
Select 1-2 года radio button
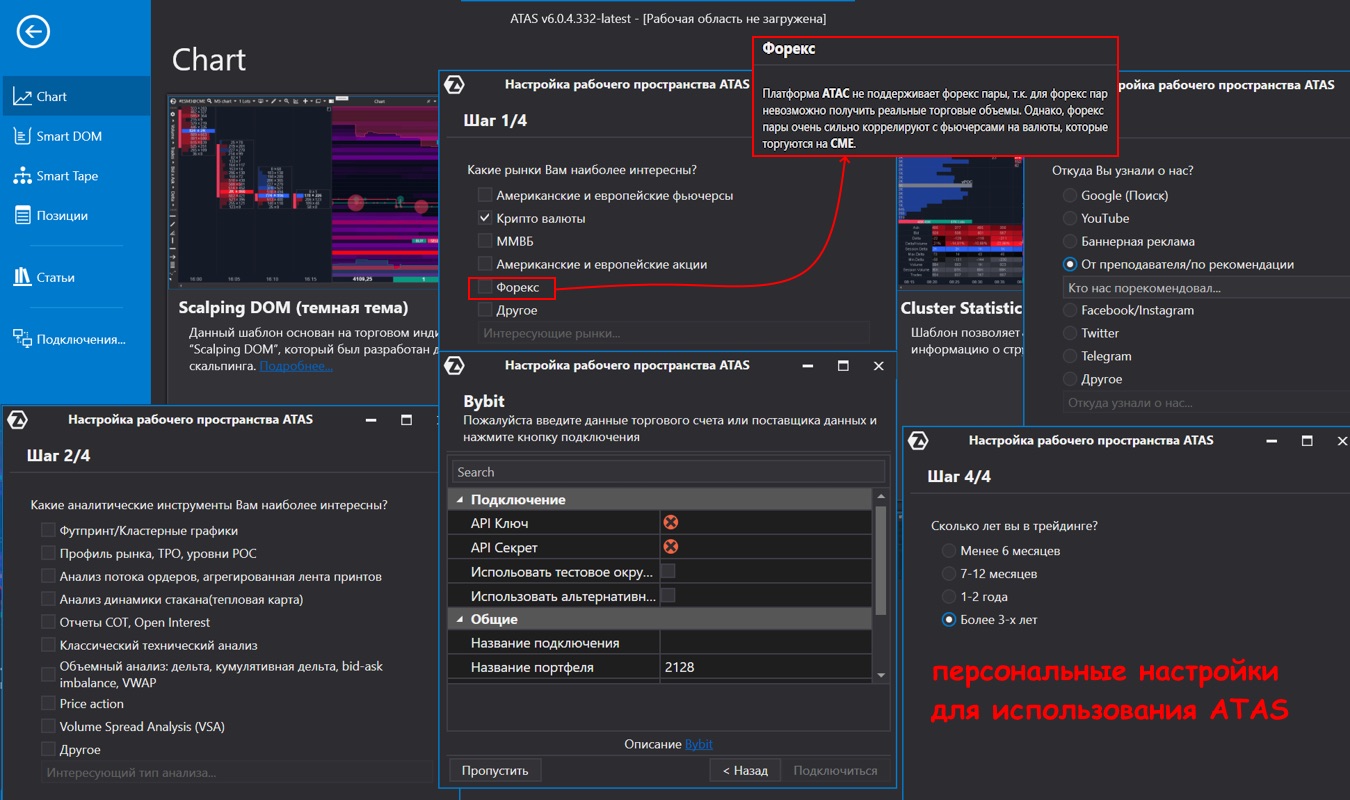[x=949, y=596]
